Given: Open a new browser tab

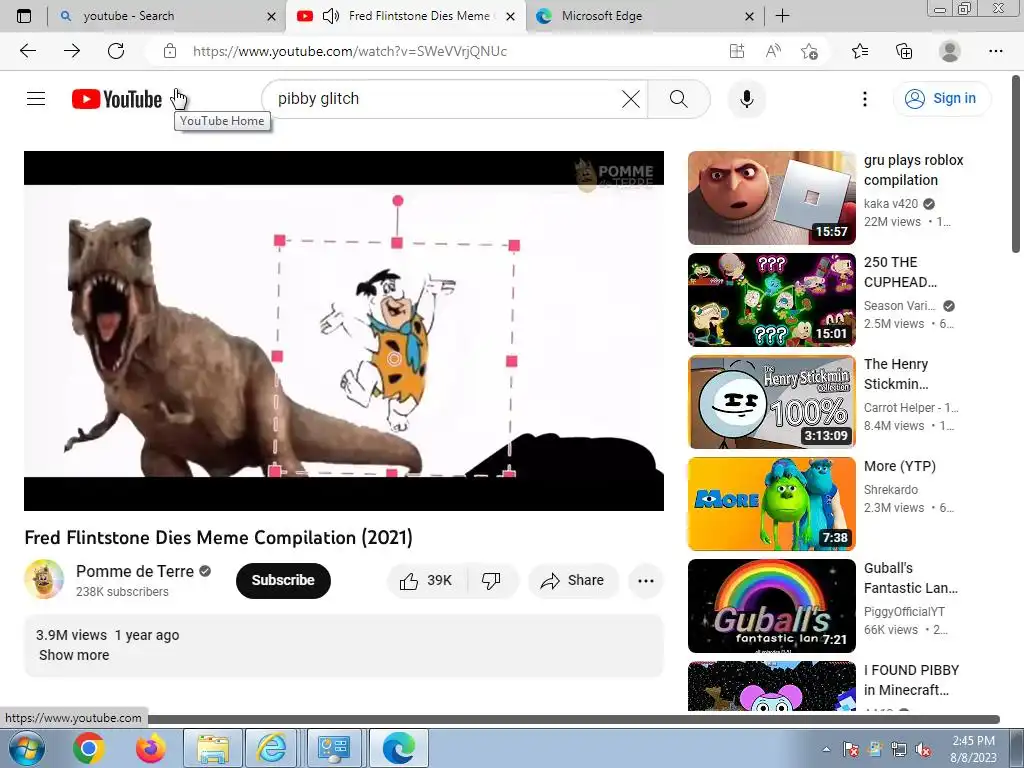Looking at the screenshot, I should click(782, 16).
